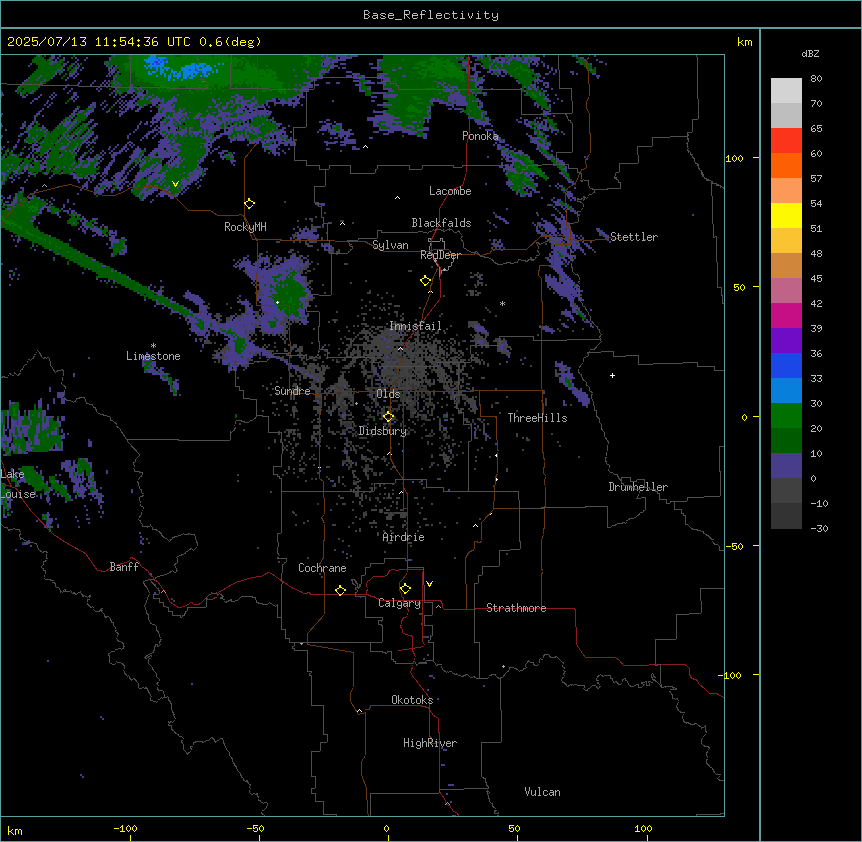Image resolution: width=862 pixels, height=842 pixels.
Task: Click the 0 tick on the bottom axis
Action: tap(386, 828)
